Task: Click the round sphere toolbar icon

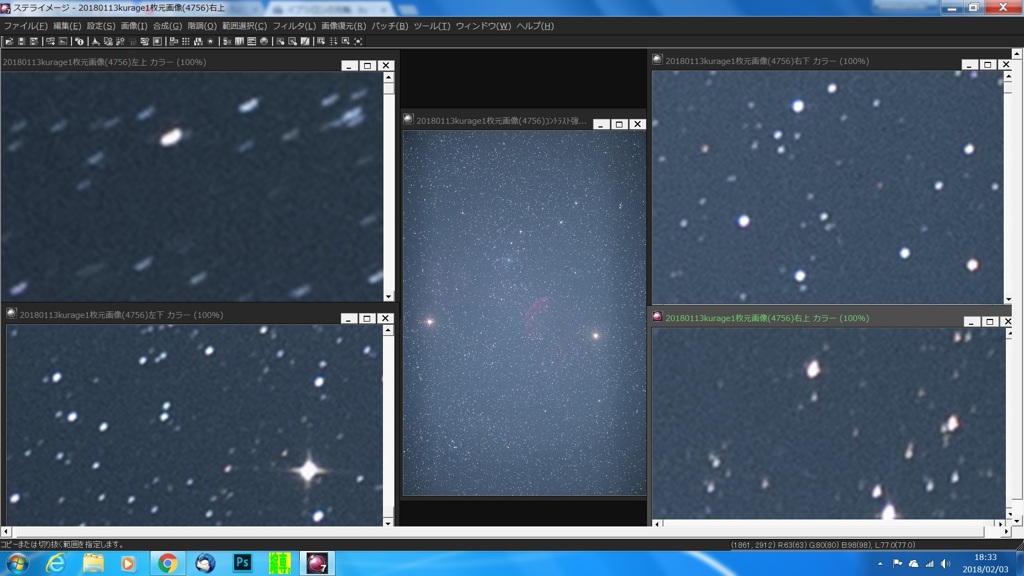Action: tap(264, 41)
